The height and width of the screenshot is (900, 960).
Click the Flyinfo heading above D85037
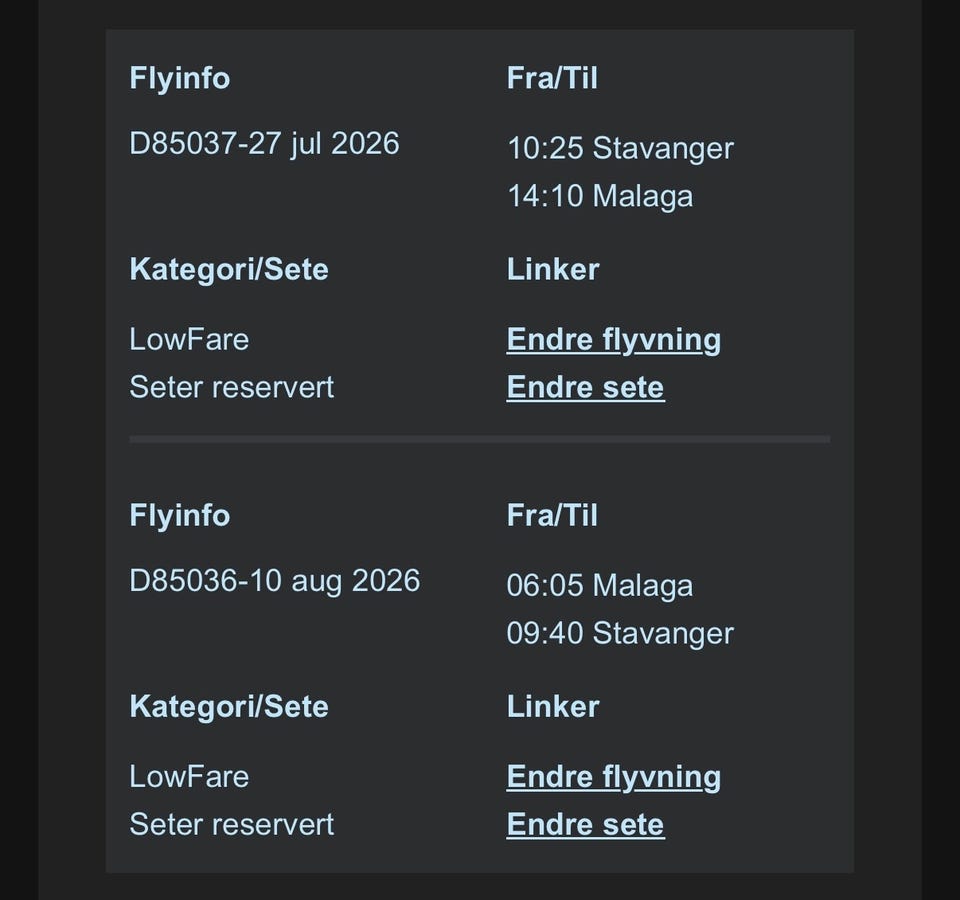179,78
